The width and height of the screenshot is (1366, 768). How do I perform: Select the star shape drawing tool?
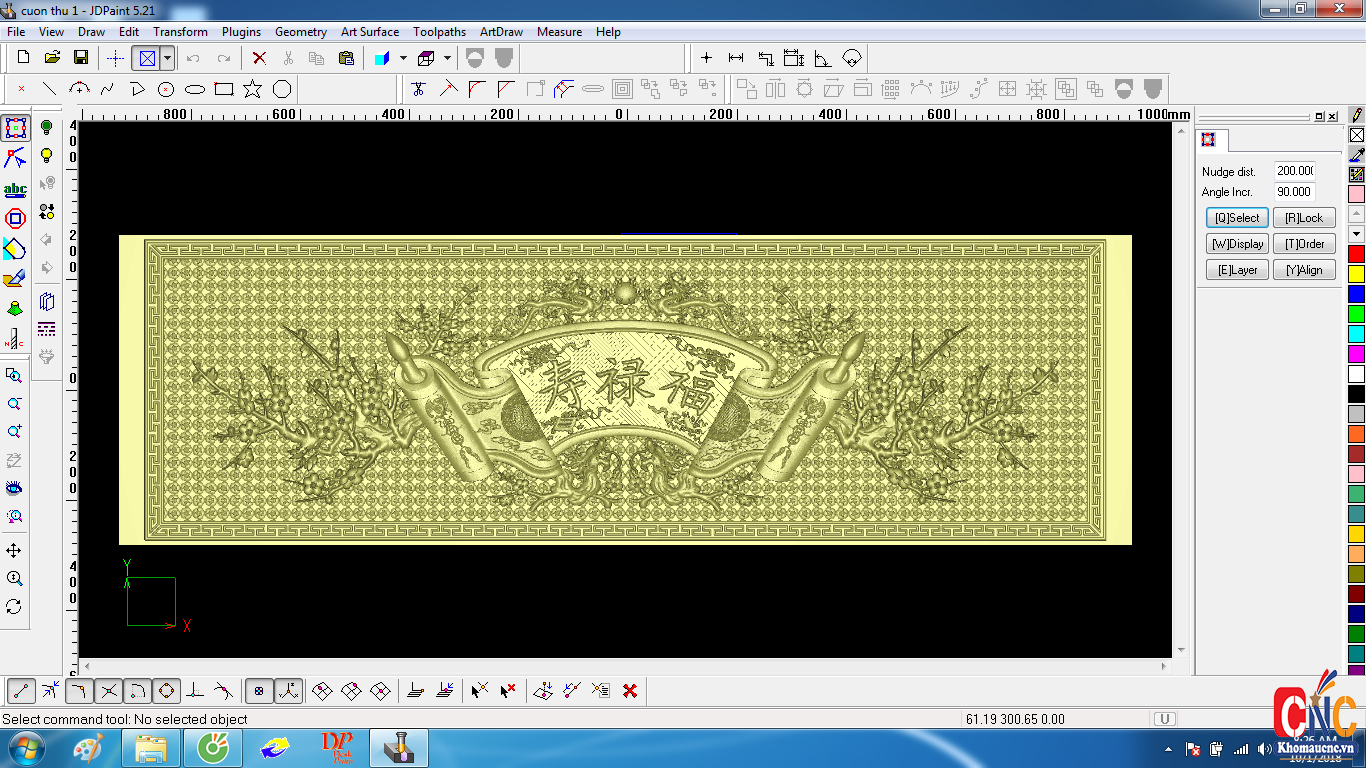[252, 89]
